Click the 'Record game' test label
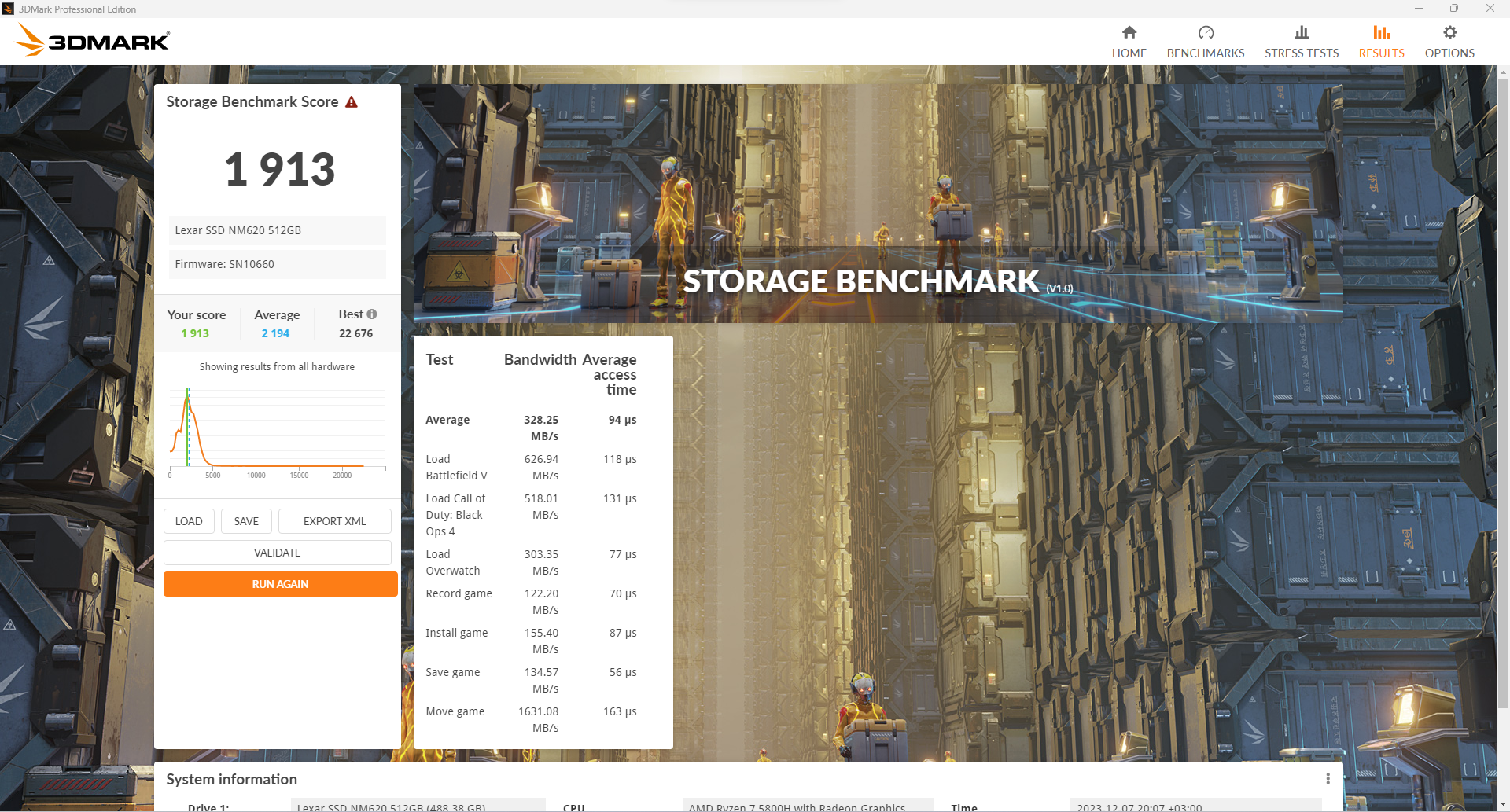 (x=459, y=593)
